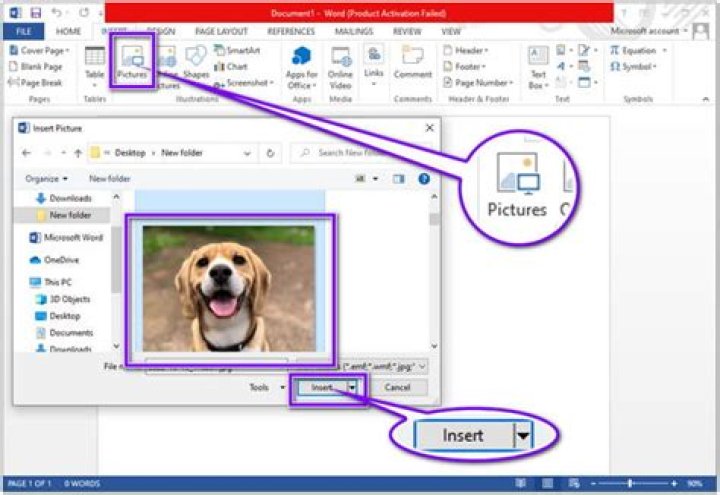720x495 pixels.
Task: Insert a Table from the ribbon
Action: pos(95,61)
